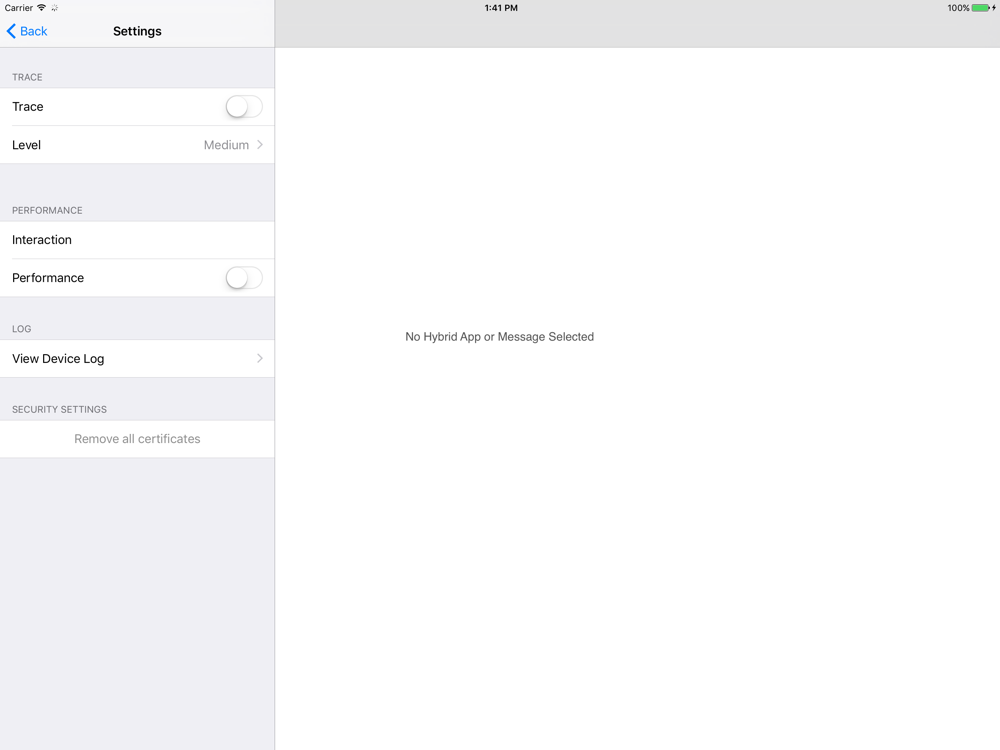Screen dimensions: 1000x750
Task: Click the charging bolt icon
Action: click(x=994, y=8)
